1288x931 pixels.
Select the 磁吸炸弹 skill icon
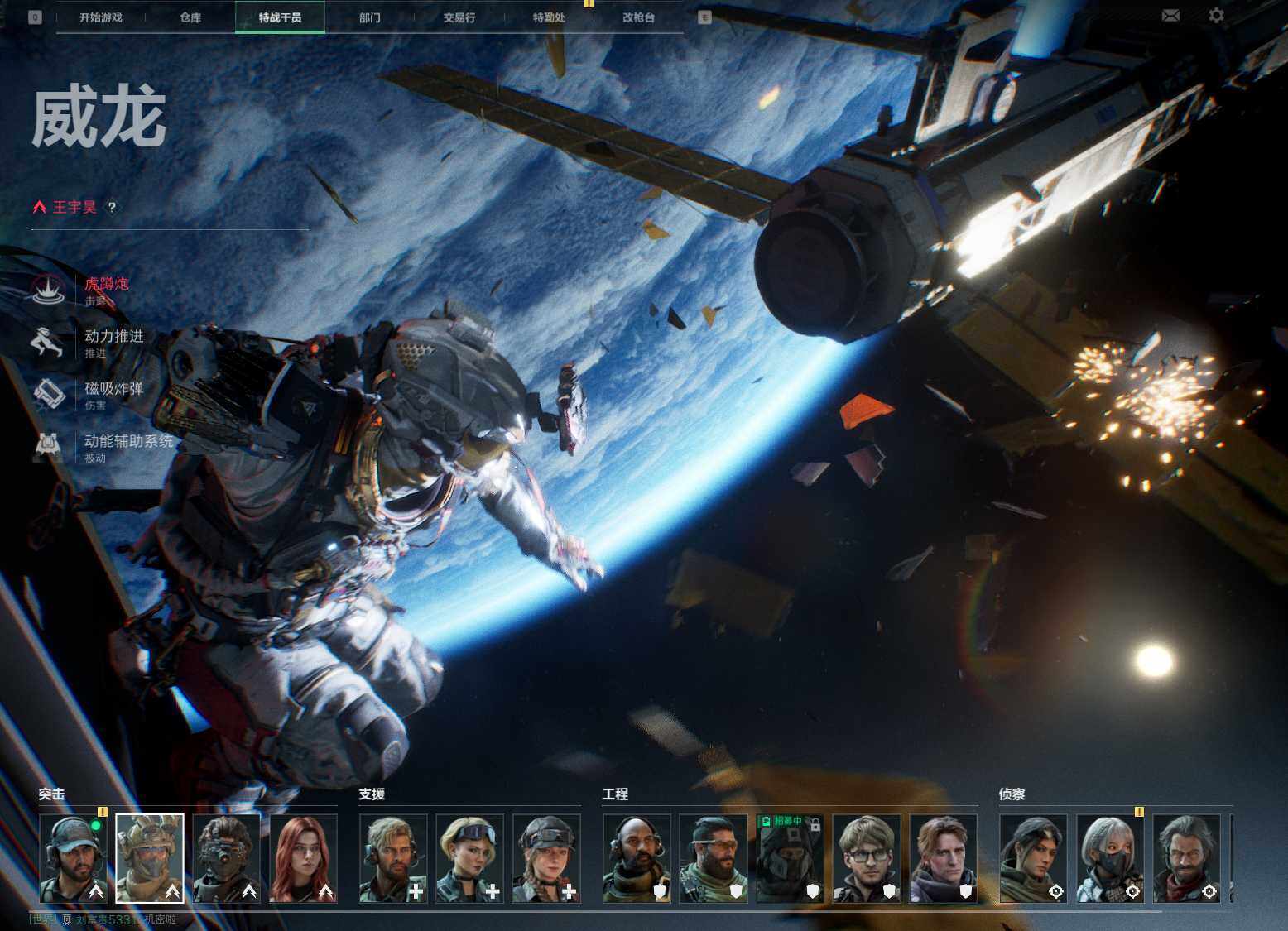click(48, 394)
